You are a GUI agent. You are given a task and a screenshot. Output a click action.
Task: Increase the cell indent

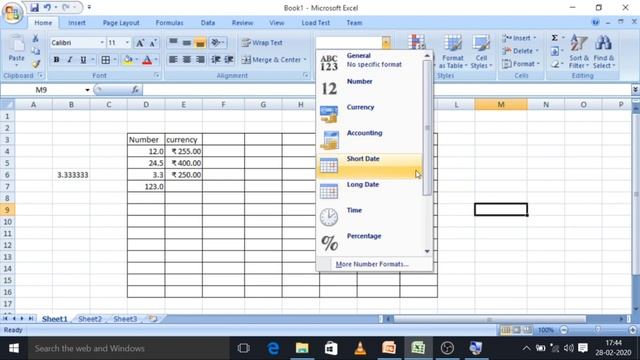point(229,60)
